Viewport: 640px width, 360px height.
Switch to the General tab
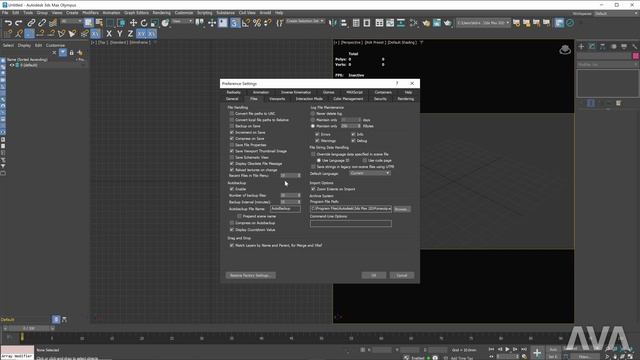(232, 99)
